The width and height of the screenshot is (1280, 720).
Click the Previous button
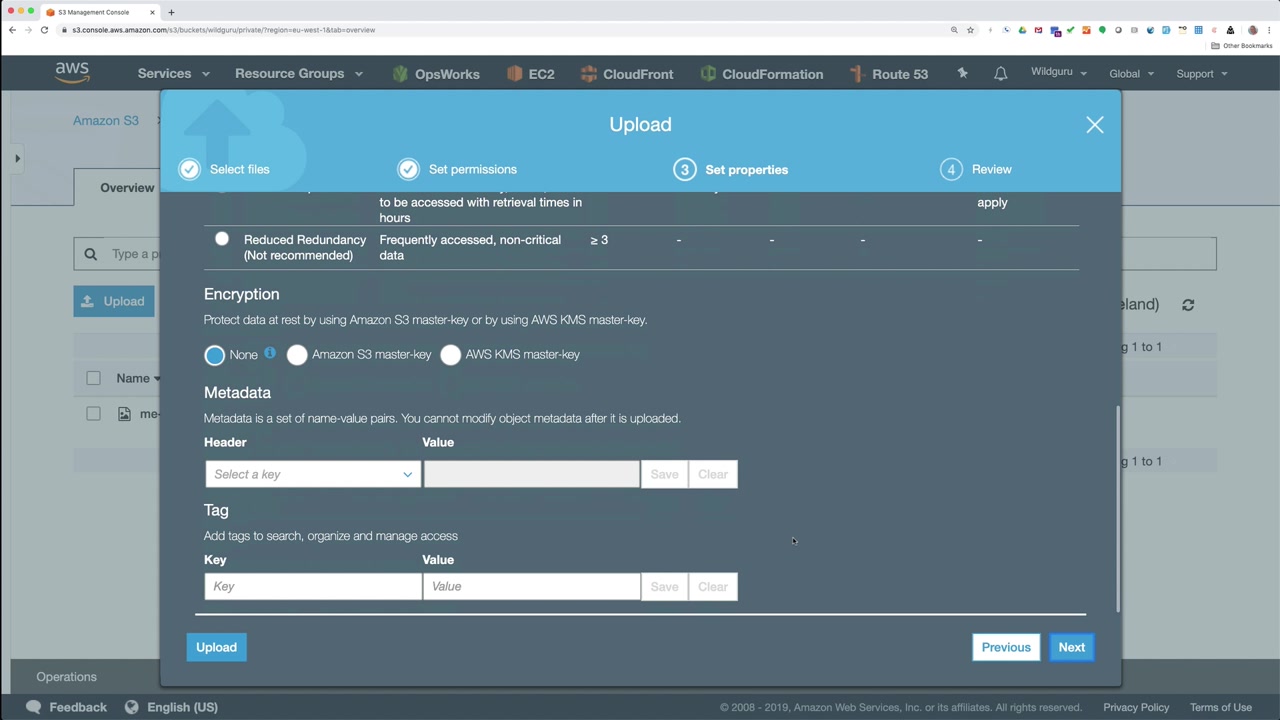(1006, 647)
